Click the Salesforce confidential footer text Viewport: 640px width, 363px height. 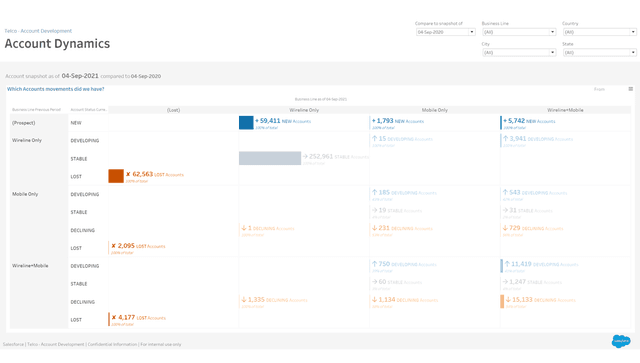[92, 344]
